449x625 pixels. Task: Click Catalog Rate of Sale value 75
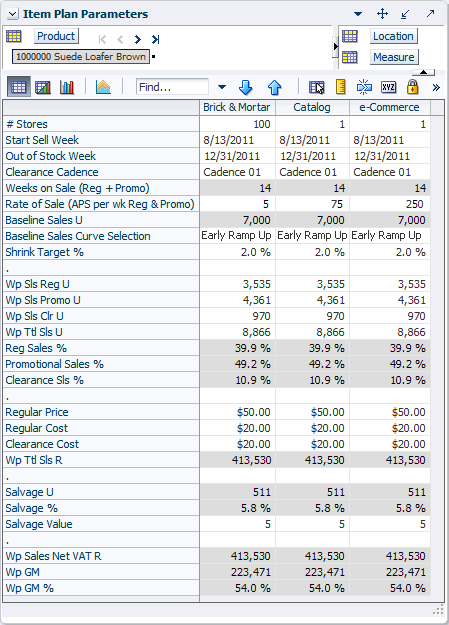click(312, 204)
